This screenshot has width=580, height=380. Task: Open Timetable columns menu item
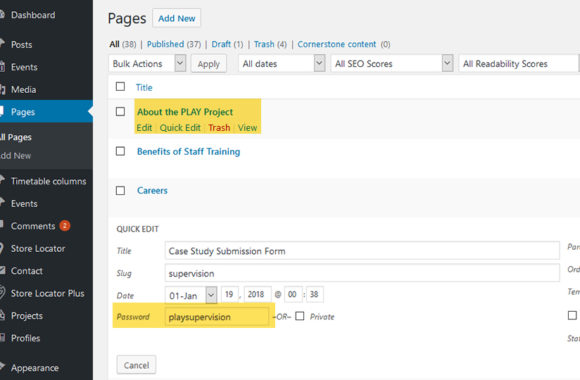coord(48,181)
